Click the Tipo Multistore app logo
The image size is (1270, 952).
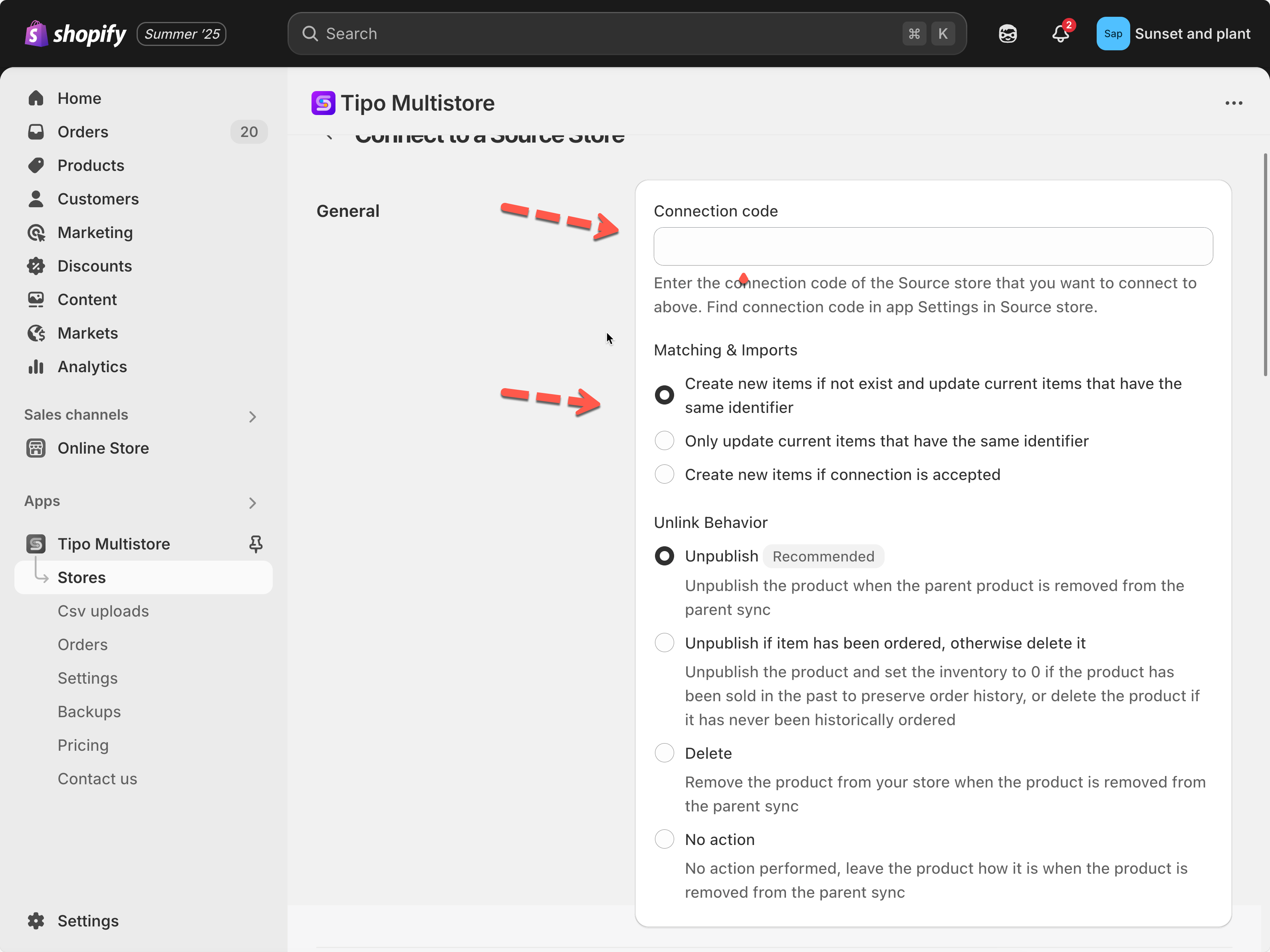click(323, 103)
